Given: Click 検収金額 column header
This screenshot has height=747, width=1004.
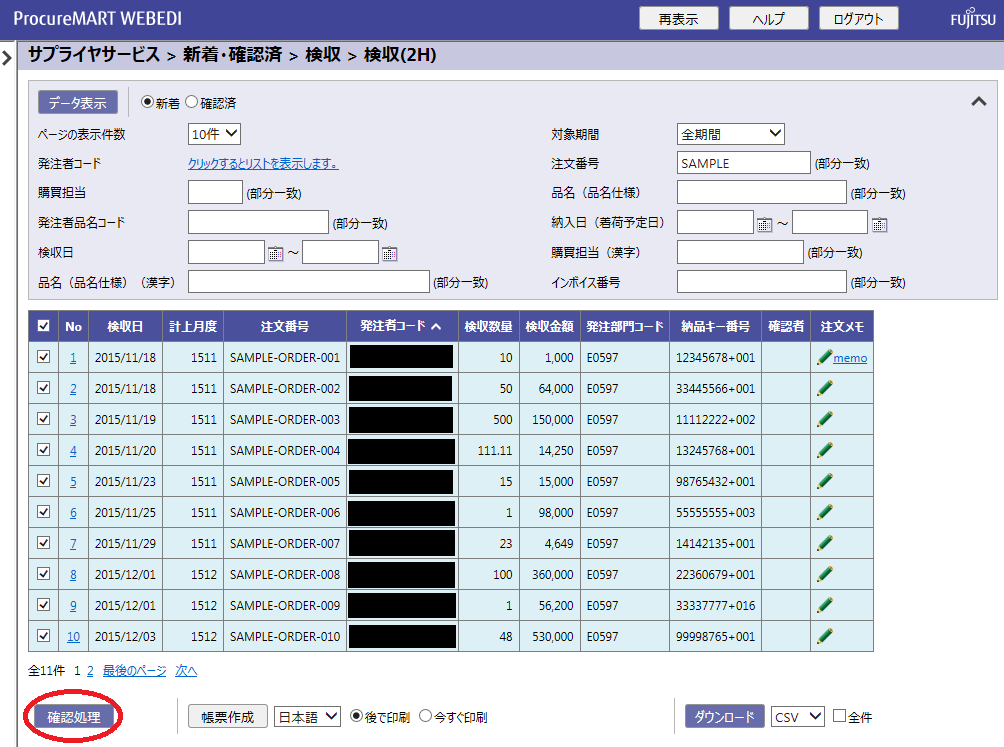Looking at the screenshot, I should (549, 326).
